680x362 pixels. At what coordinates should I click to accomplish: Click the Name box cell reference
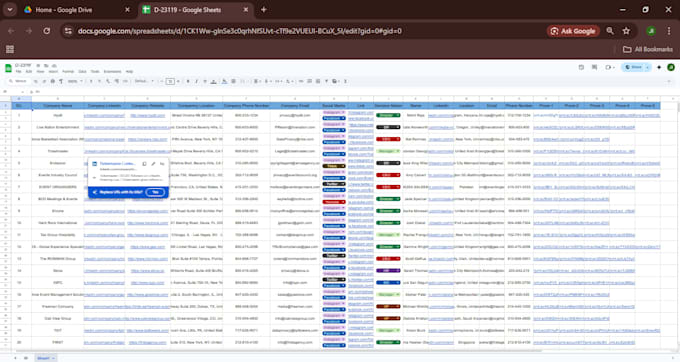coord(12,92)
